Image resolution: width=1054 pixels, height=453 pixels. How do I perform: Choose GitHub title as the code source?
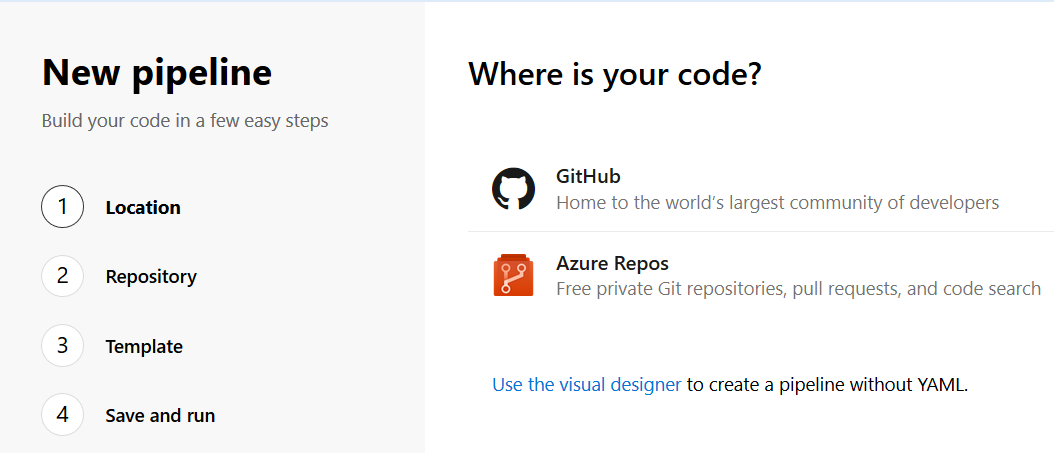(588, 177)
